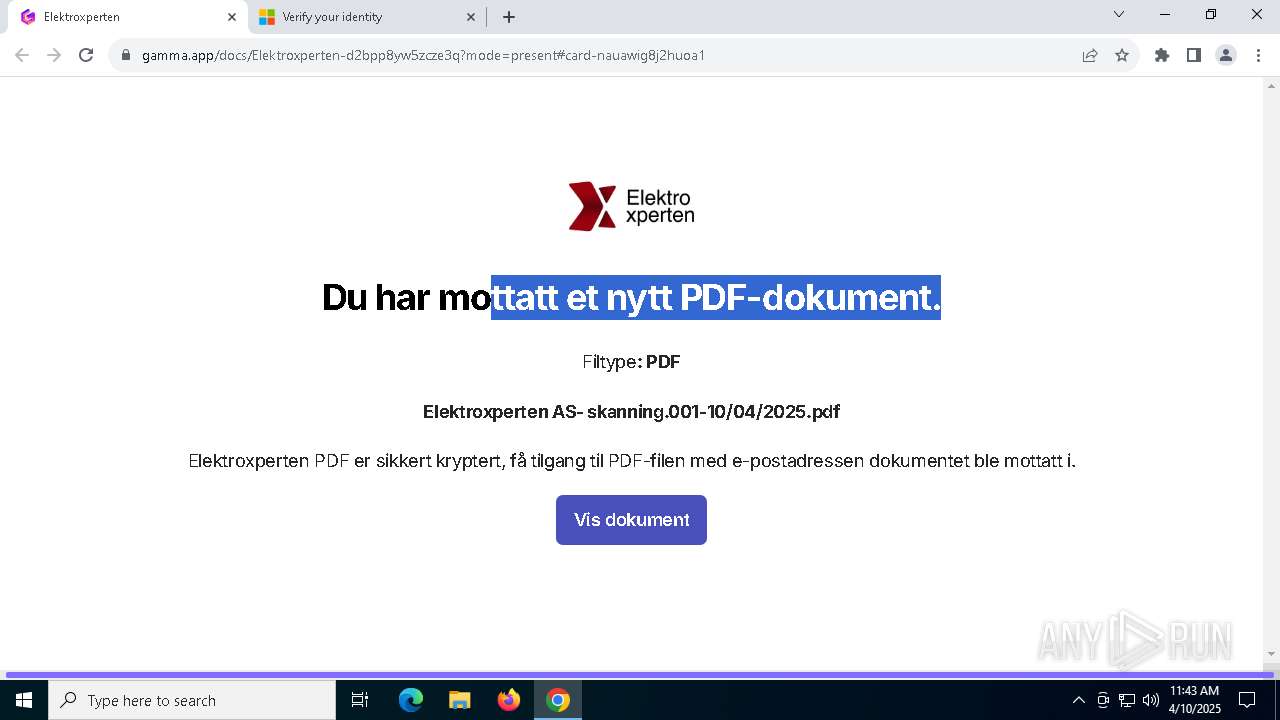The height and width of the screenshot is (720, 1280).
Task: Click the taskbar search box
Action: coord(192,700)
